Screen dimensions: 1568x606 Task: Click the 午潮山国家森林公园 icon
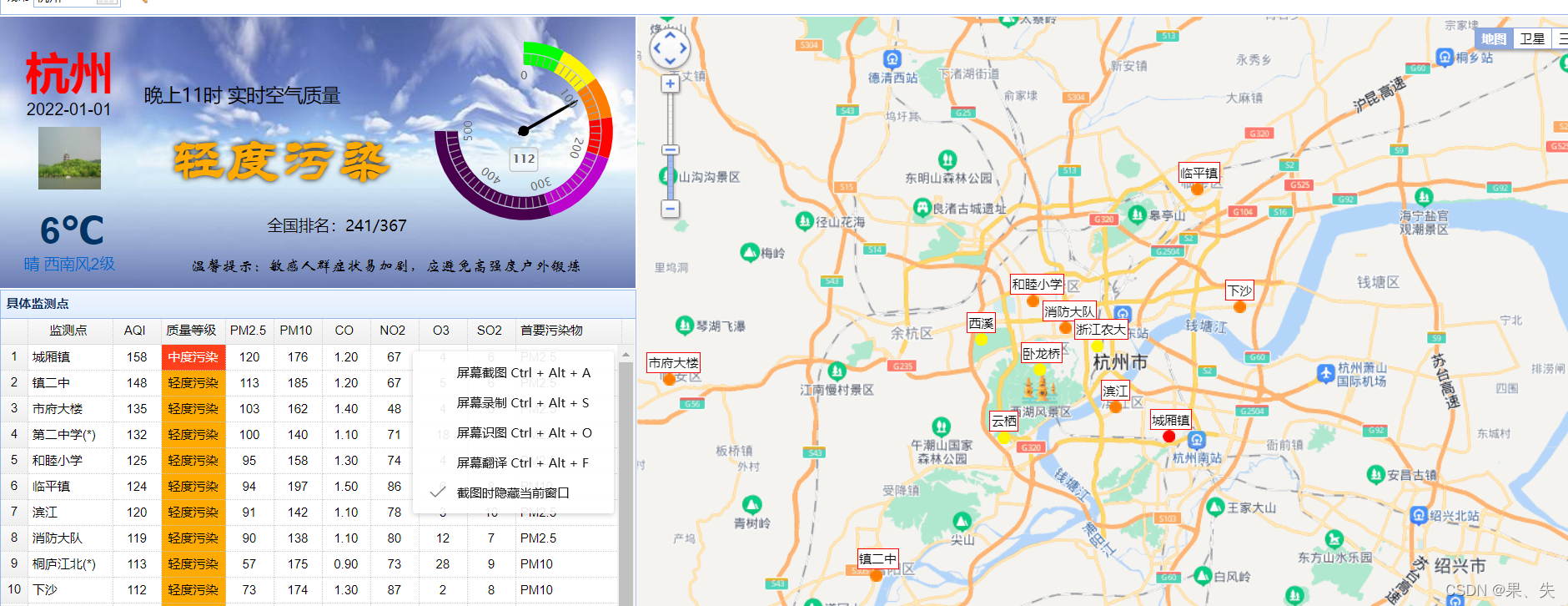tap(941, 427)
